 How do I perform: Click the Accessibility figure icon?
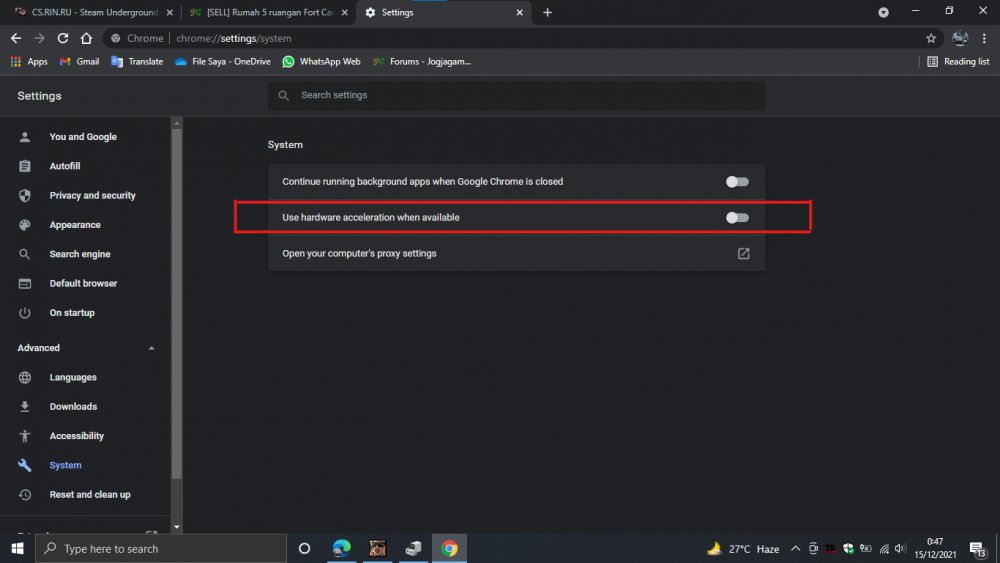pyautogui.click(x=25, y=436)
